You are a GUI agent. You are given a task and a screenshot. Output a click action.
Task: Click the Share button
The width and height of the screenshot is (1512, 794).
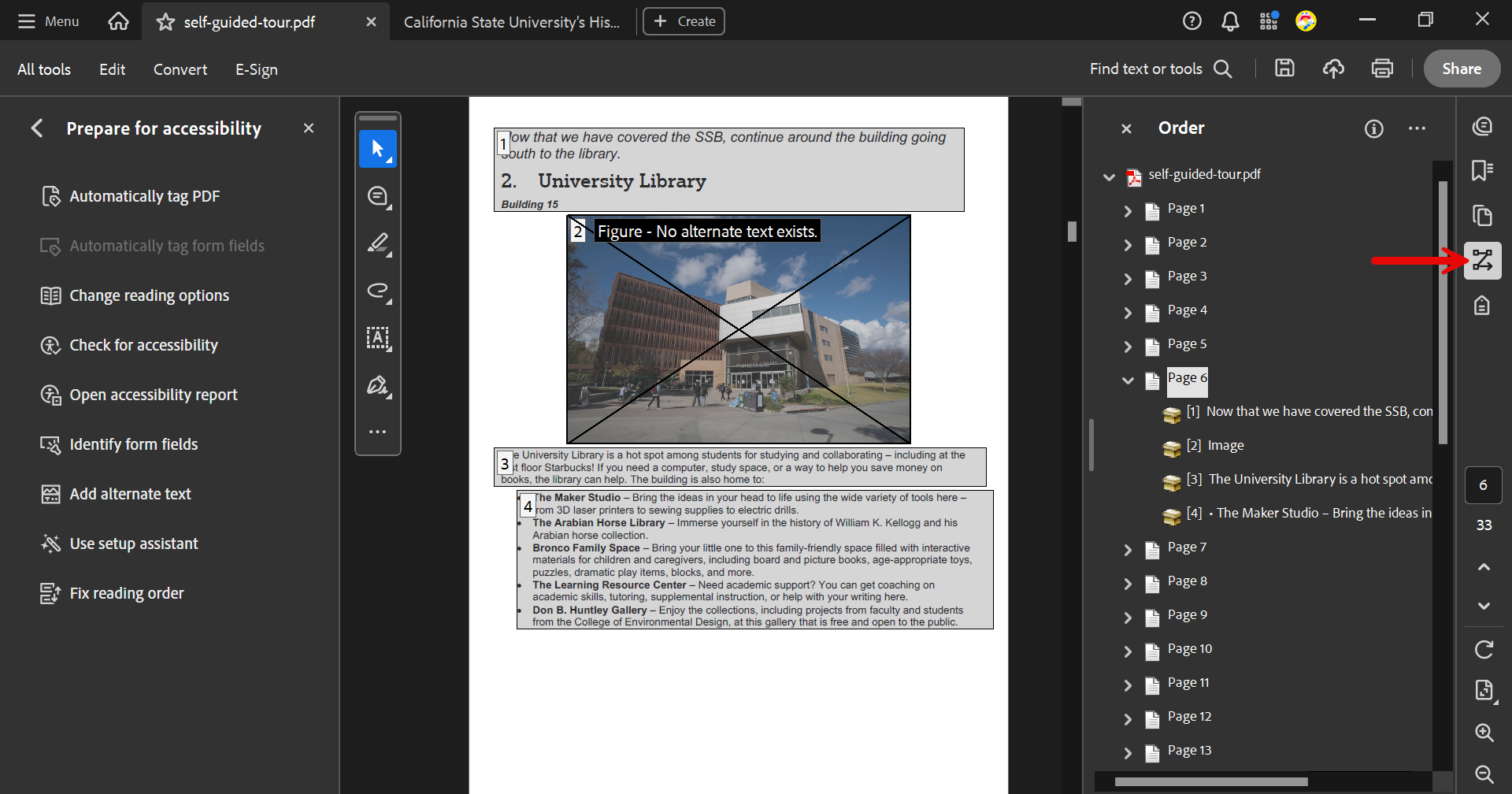(1461, 69)
